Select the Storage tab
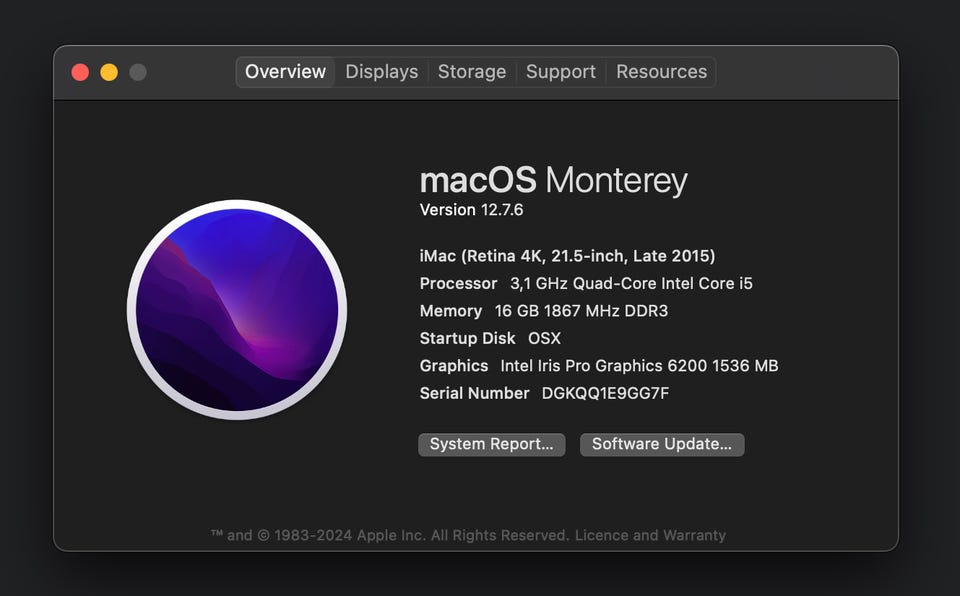 [x=471, y=72]
